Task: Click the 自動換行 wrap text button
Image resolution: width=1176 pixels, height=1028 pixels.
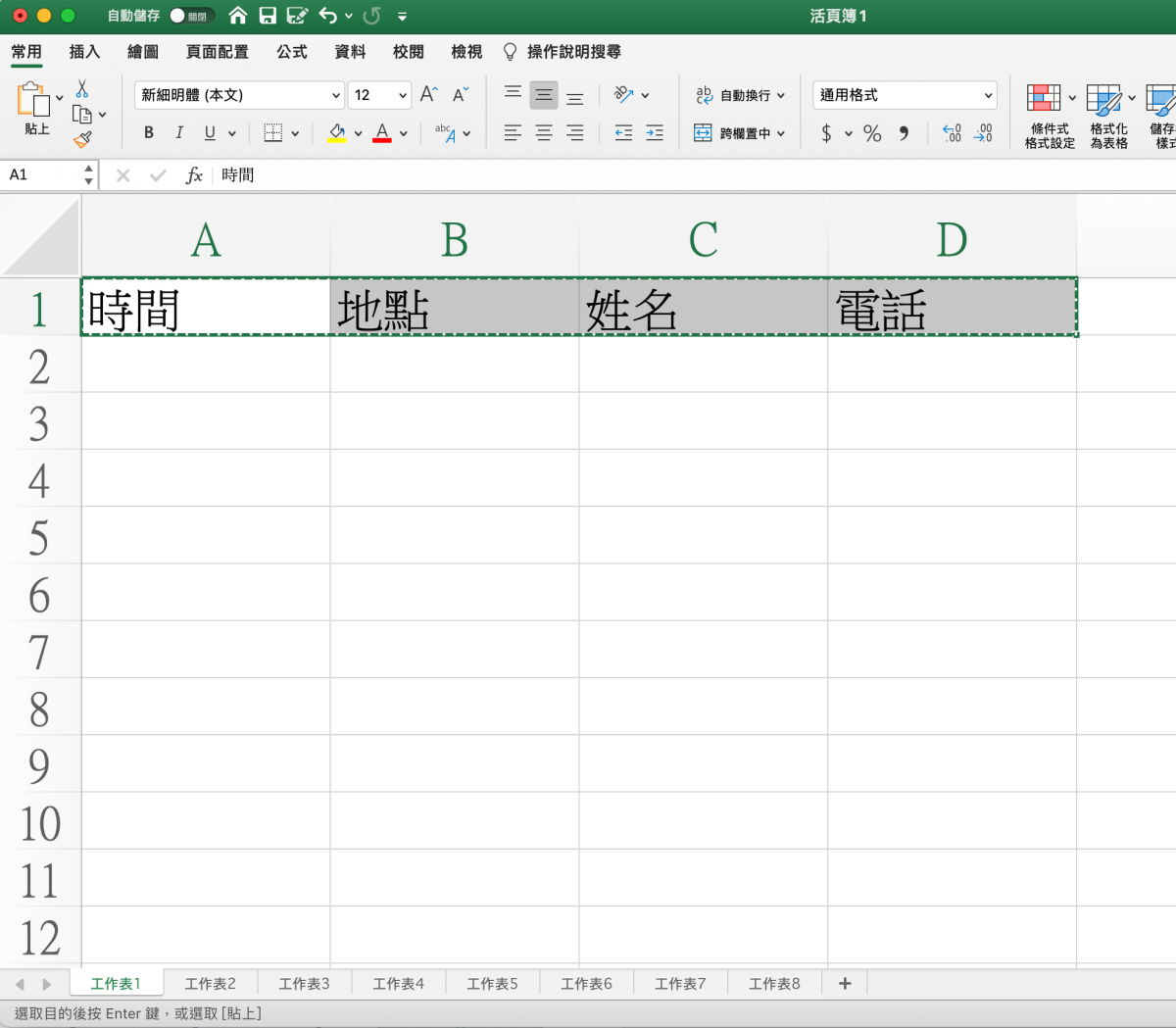Action: (739, 95)
